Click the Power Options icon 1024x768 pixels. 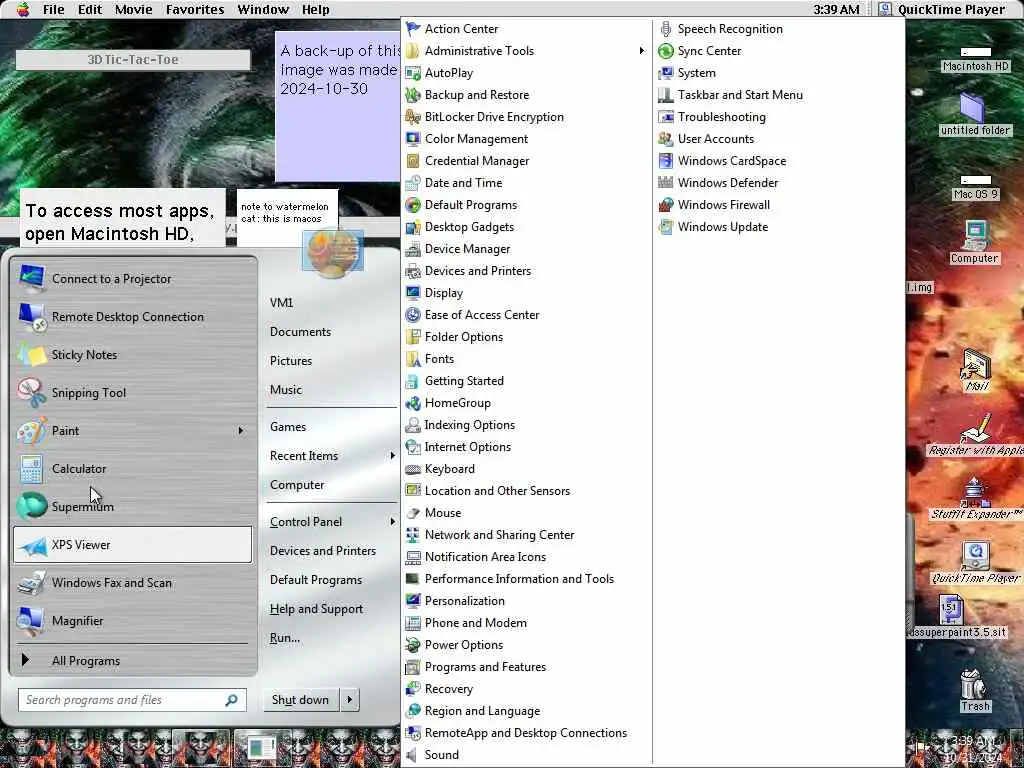pos(413,645)
